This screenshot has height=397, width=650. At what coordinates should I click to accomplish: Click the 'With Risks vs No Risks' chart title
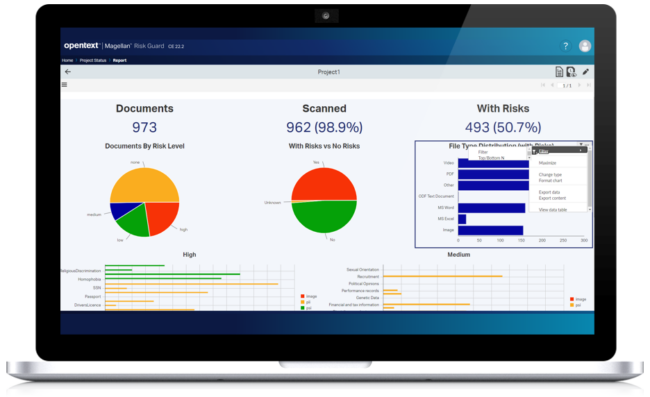click(x=324, y=146)
